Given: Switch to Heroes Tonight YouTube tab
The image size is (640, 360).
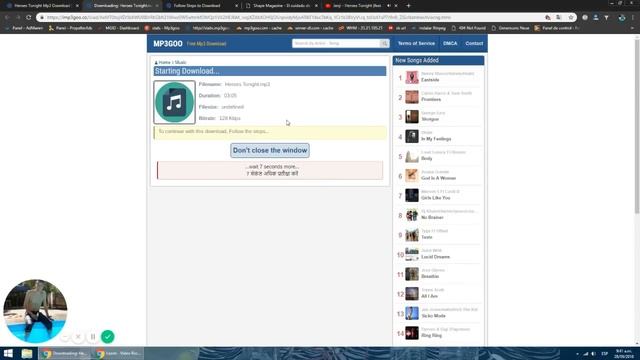Looking at the screenshot, I should [359, 6].
